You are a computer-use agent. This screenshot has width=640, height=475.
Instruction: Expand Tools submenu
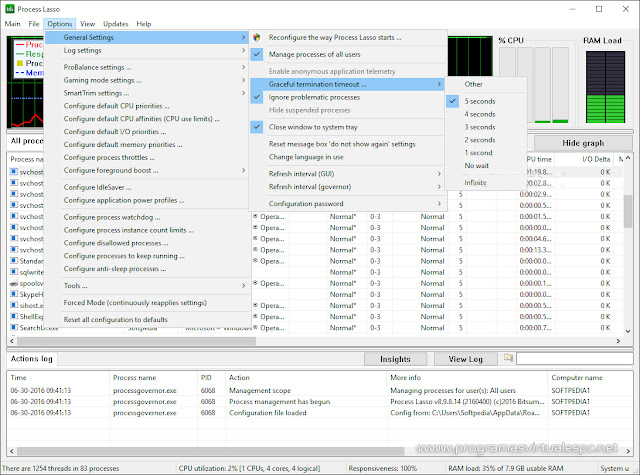point(147,286)
